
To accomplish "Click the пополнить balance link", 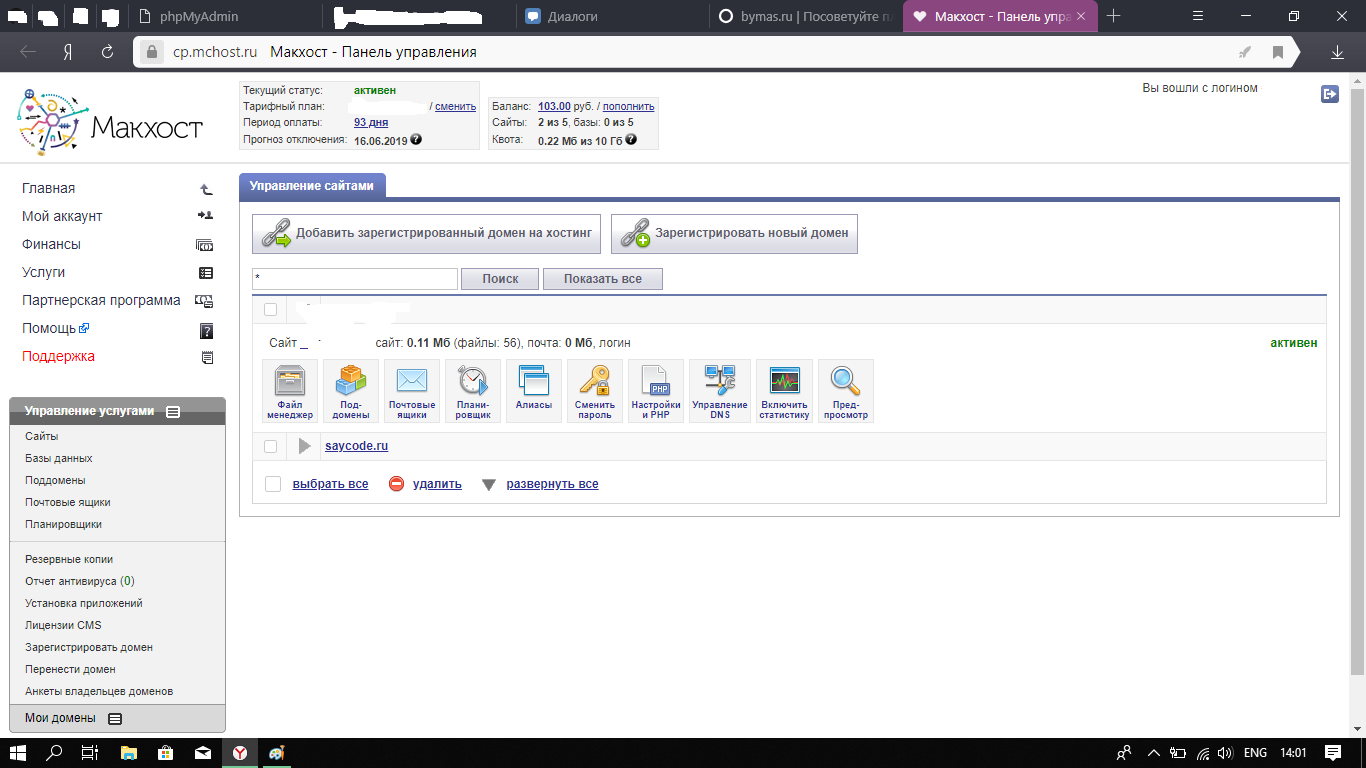I will (x=628, y=106).
